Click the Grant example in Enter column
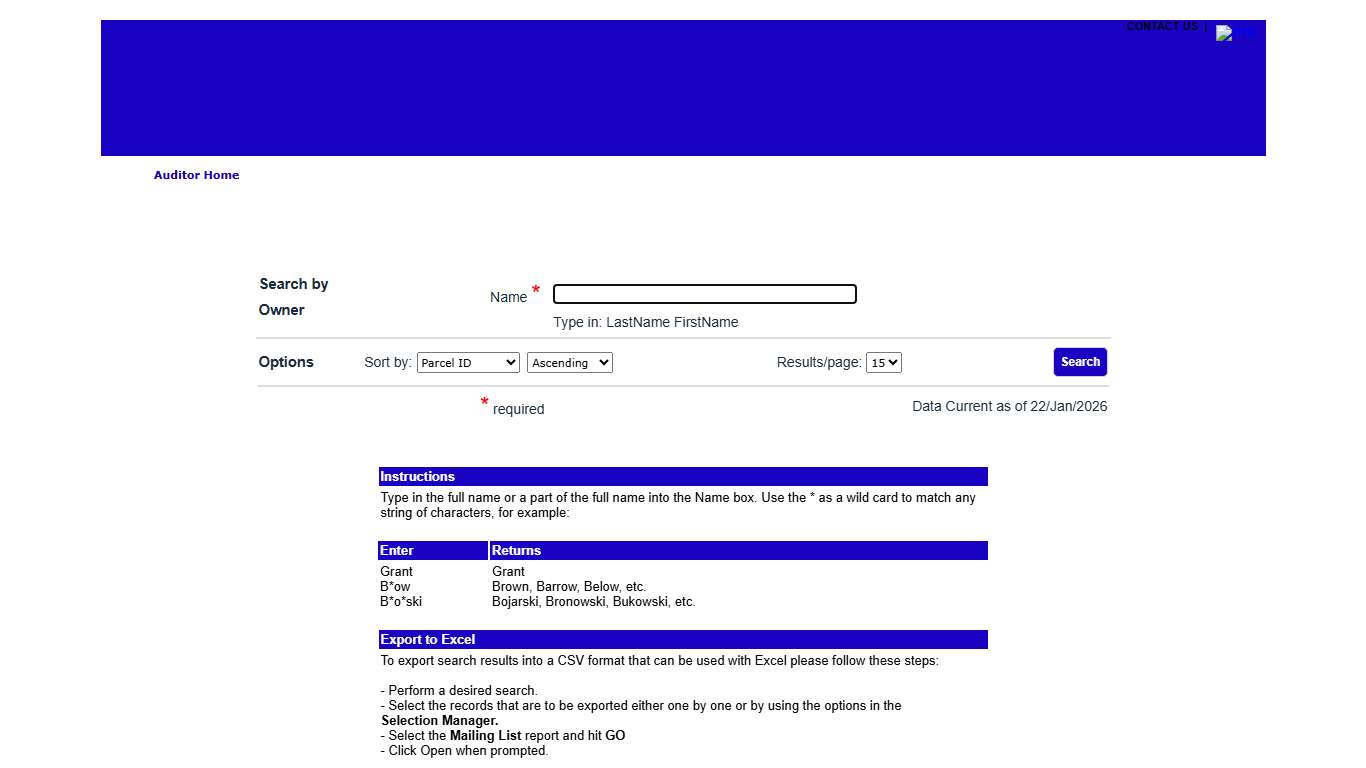The height and width of the screenshot is (768, 1366). [x=396, y=572]
